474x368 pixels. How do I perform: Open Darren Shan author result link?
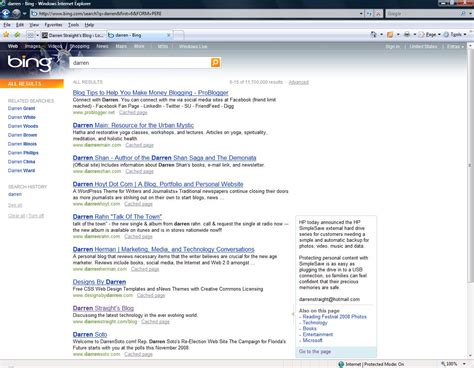coord(164,158)
